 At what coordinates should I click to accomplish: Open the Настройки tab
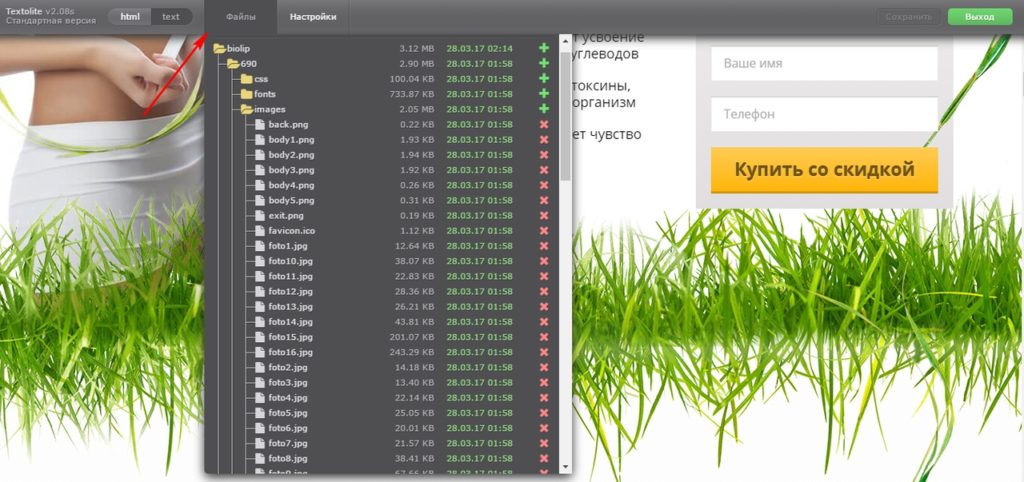coord(313,17)
